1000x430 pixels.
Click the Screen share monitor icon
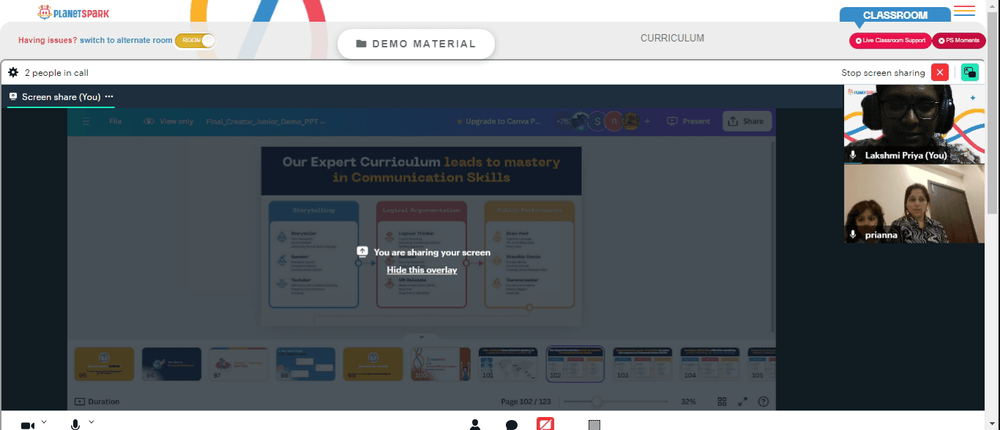[13, 96]
